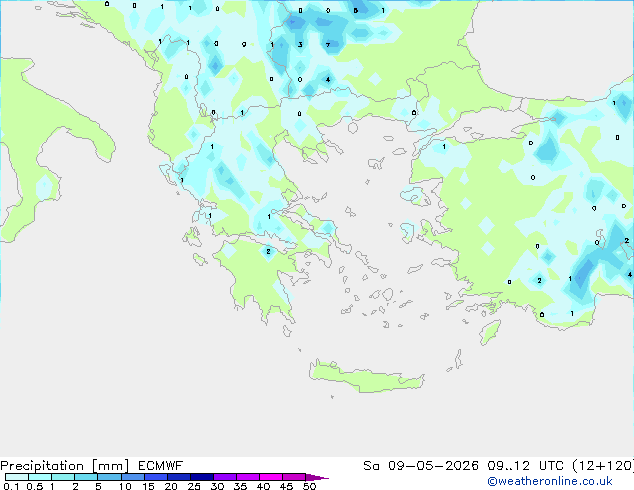Click the 35 to 40 mm magenta swatch
The image size is (634, 490).
(248, 477)
